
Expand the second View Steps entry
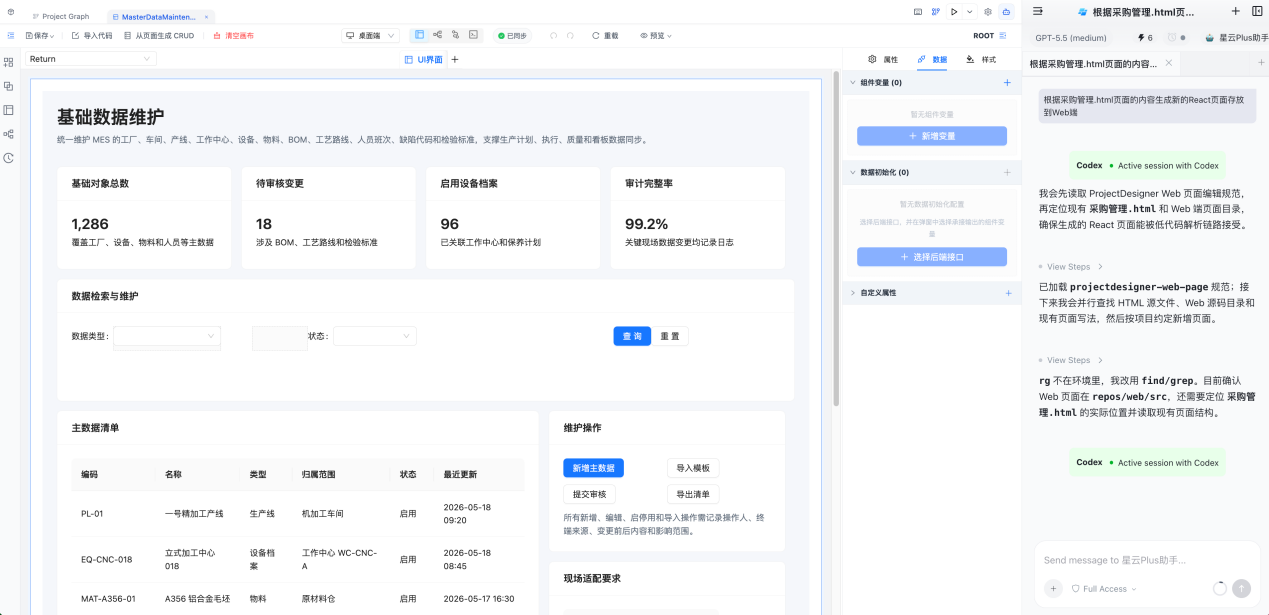click(1072, 360)
